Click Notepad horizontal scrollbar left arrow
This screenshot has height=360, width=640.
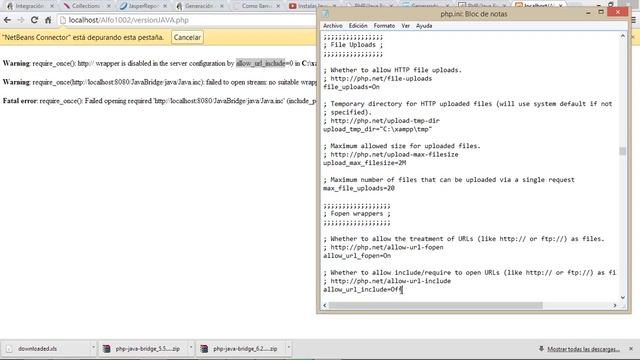[325, 305]
